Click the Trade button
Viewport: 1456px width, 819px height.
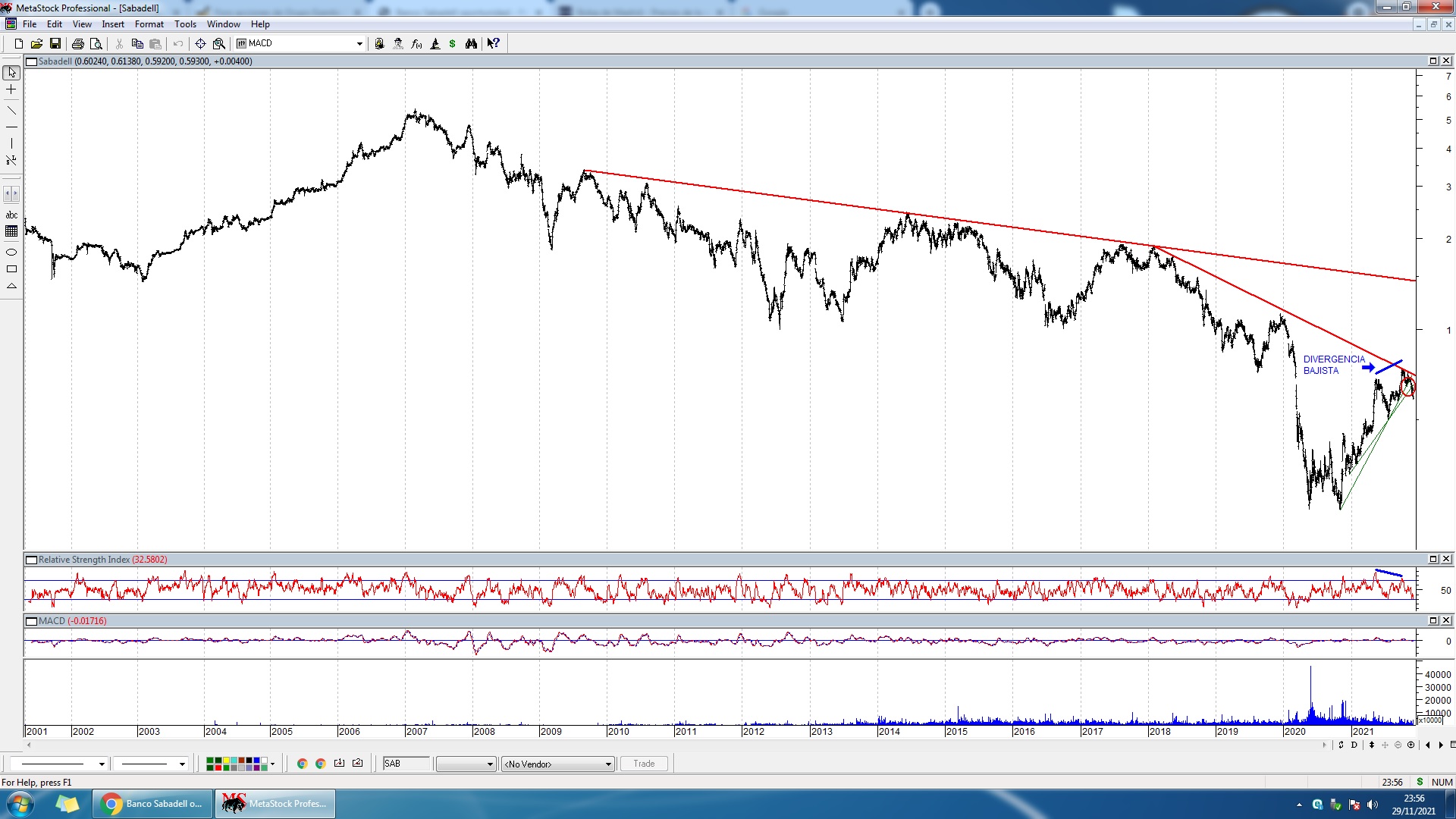[x=644, y=764]
